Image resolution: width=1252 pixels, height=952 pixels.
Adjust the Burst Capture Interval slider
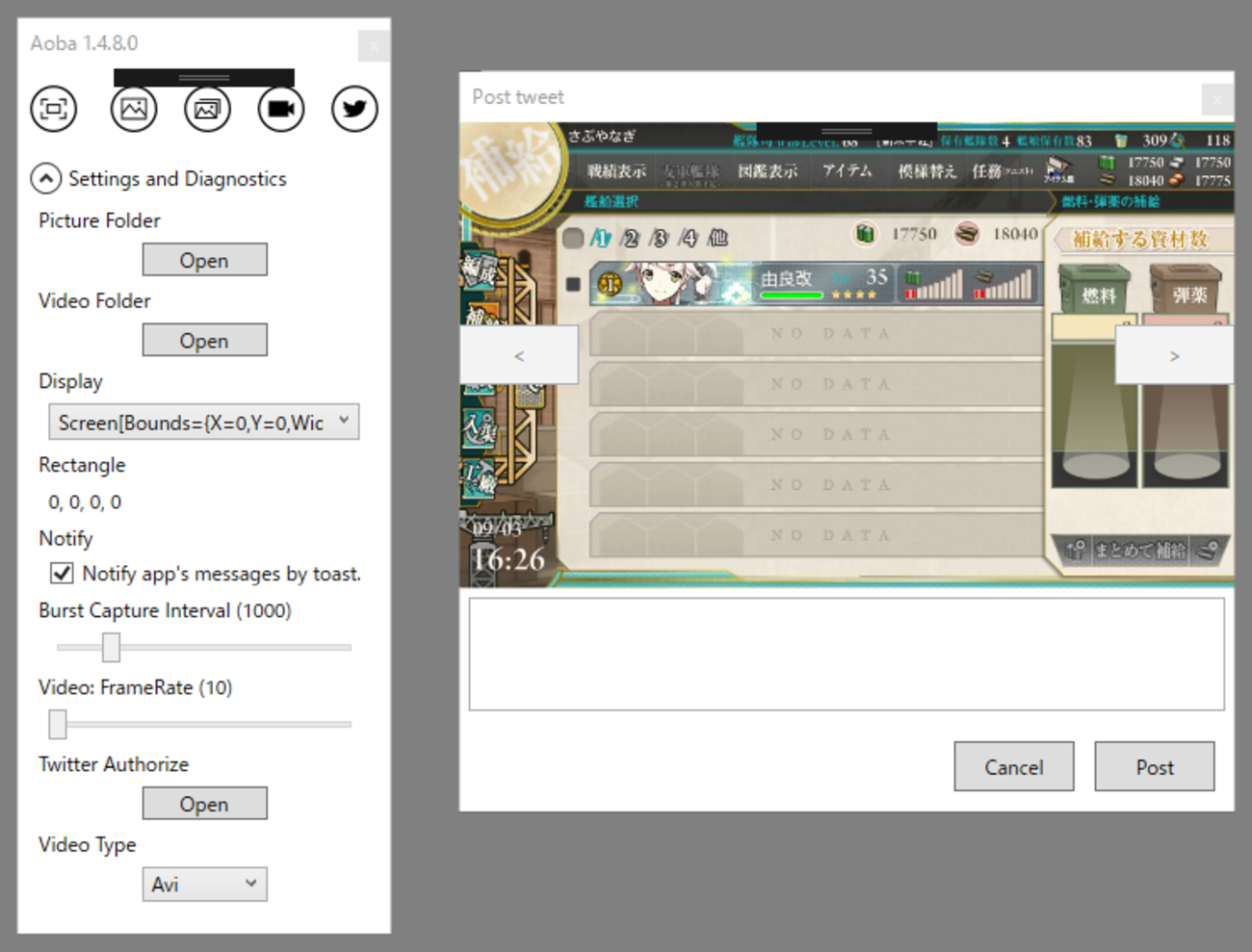pos(111,647)
